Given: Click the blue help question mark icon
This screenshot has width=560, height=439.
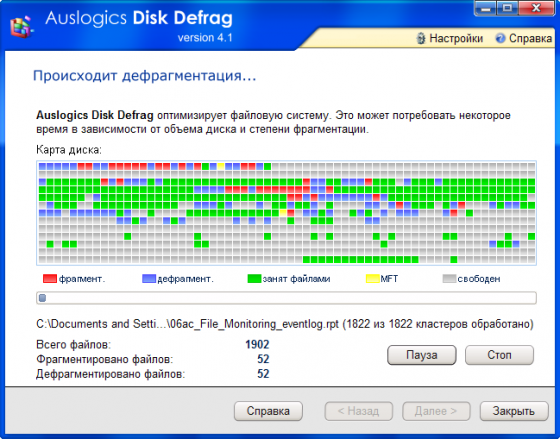Looking at the screenshot, I should pyautogui.click(x=500, y=38).
